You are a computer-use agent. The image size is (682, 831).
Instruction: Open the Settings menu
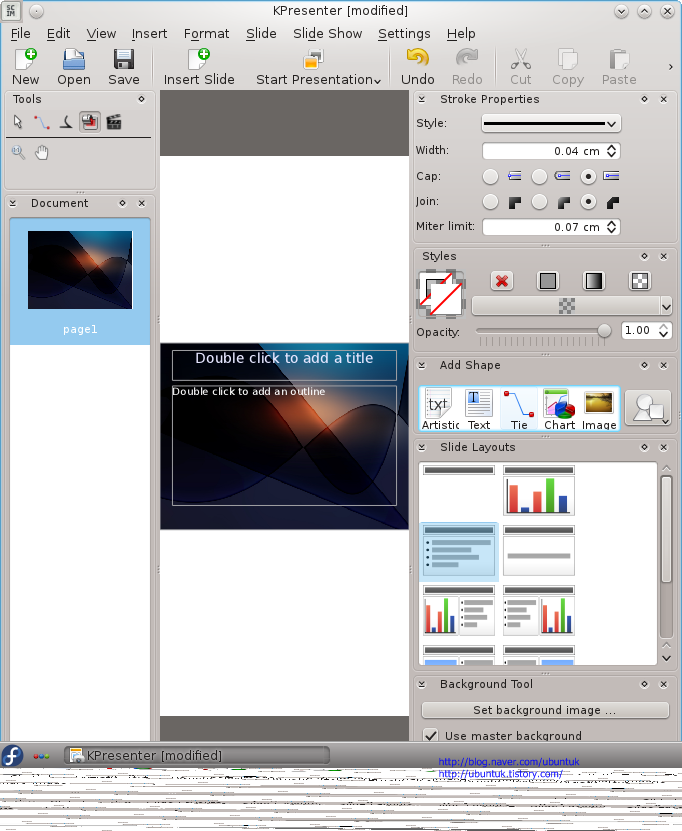[404, 33]
